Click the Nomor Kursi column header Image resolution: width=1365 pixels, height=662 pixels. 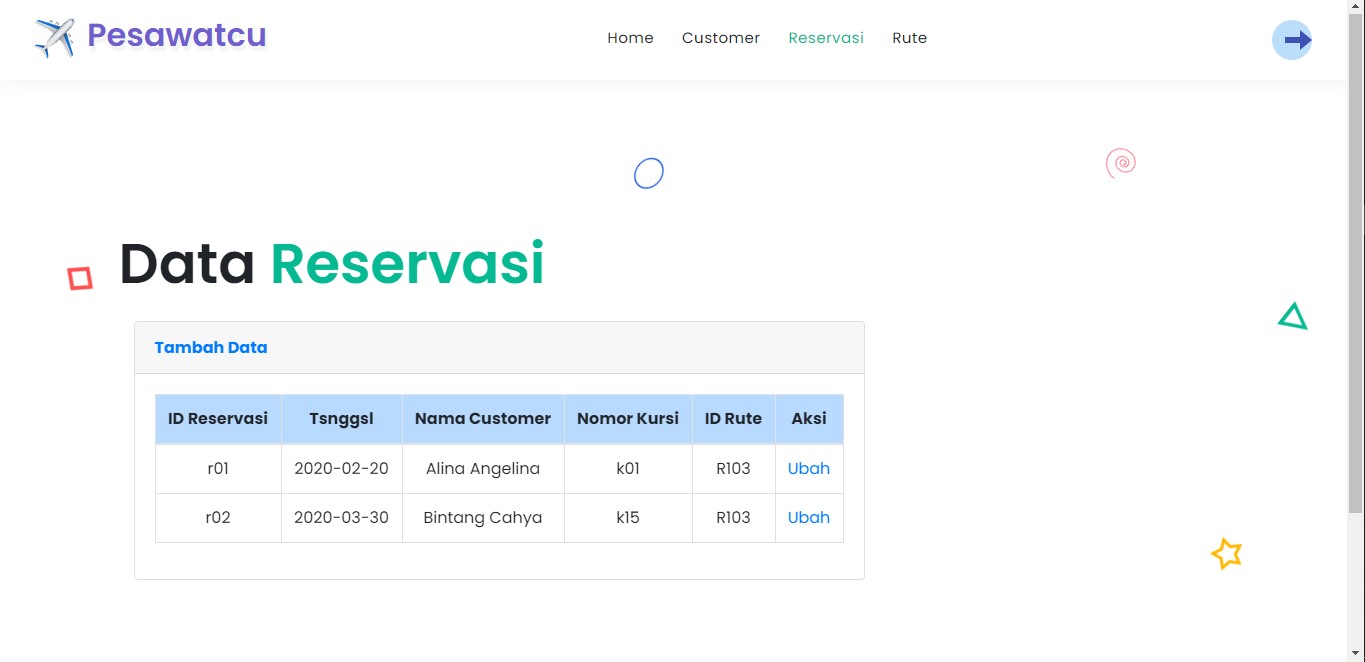tap(627, 418)
